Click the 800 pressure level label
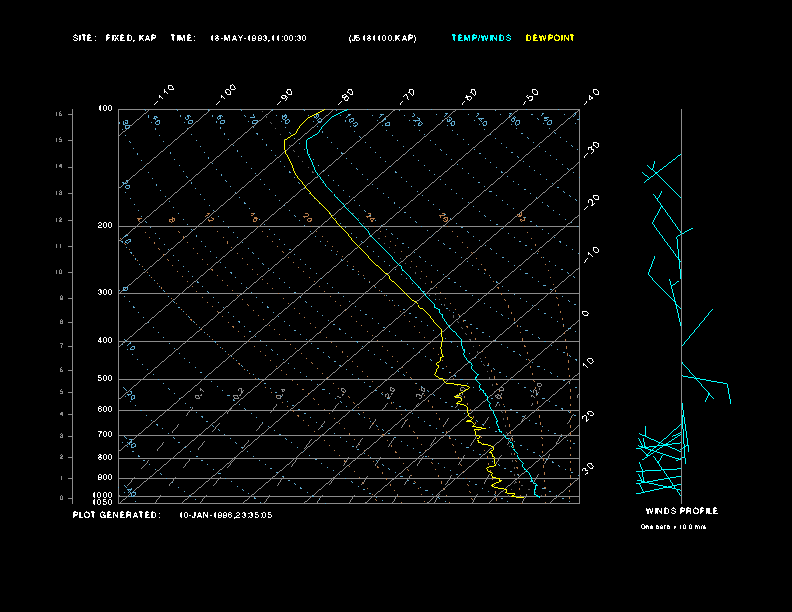Screen dimensions: 792x612 point(105,457)
